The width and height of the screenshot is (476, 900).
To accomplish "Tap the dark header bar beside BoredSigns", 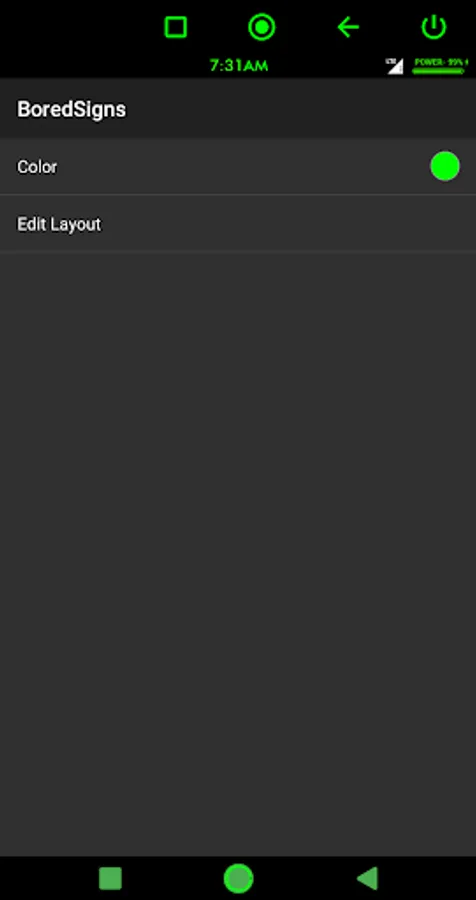I will tap(301, 109).
